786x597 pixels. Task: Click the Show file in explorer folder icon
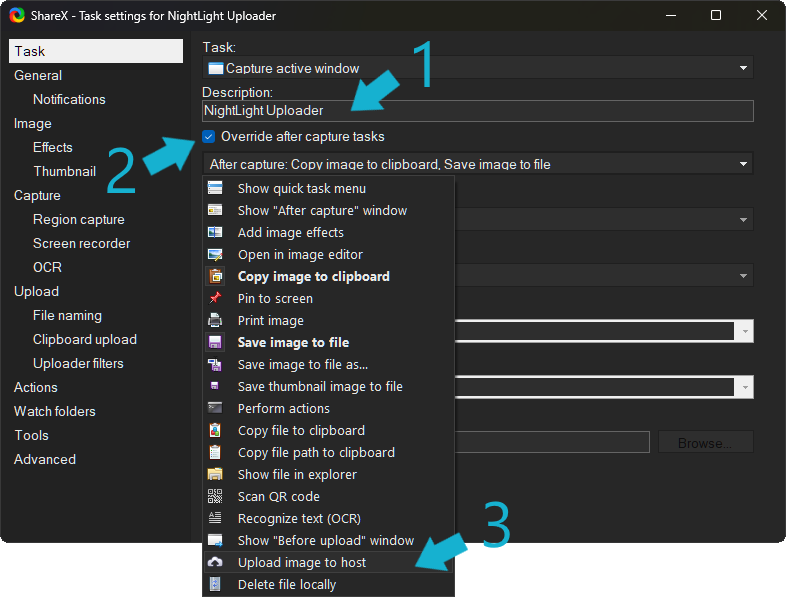tap(215, 475)
